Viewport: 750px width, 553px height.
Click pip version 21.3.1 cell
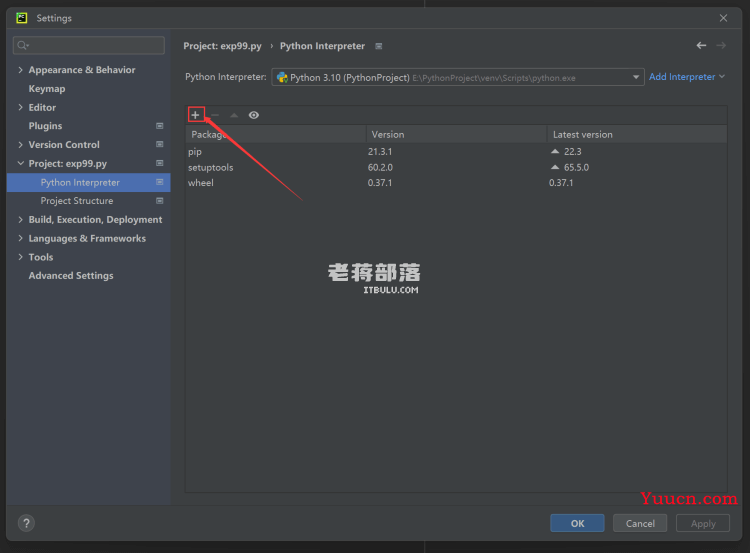(x=380, y=152)
